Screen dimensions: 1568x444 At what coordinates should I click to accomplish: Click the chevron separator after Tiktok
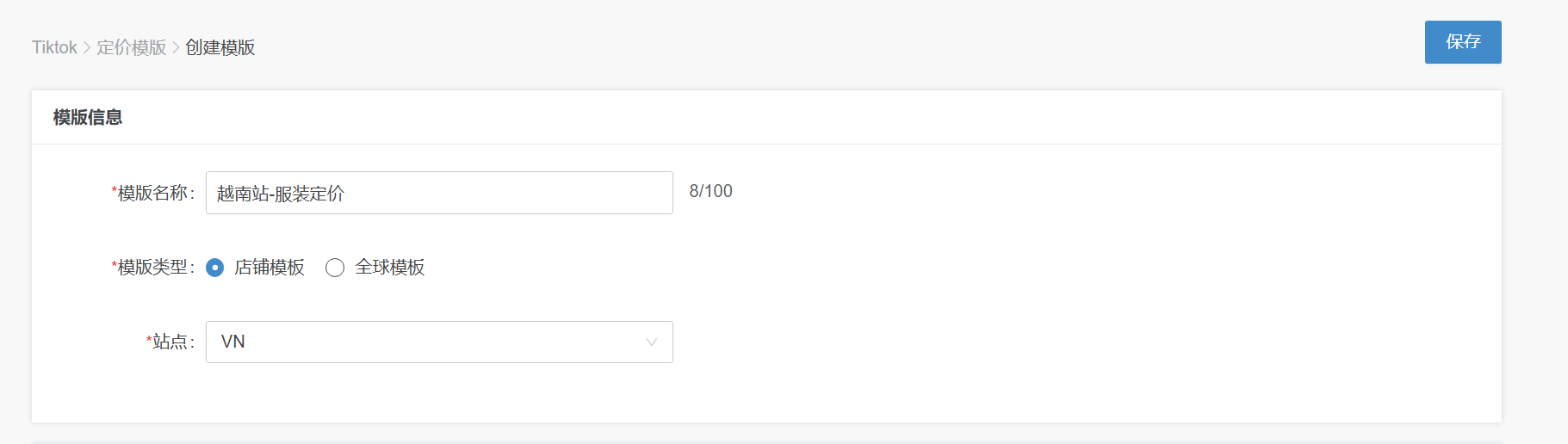(87, 47)
